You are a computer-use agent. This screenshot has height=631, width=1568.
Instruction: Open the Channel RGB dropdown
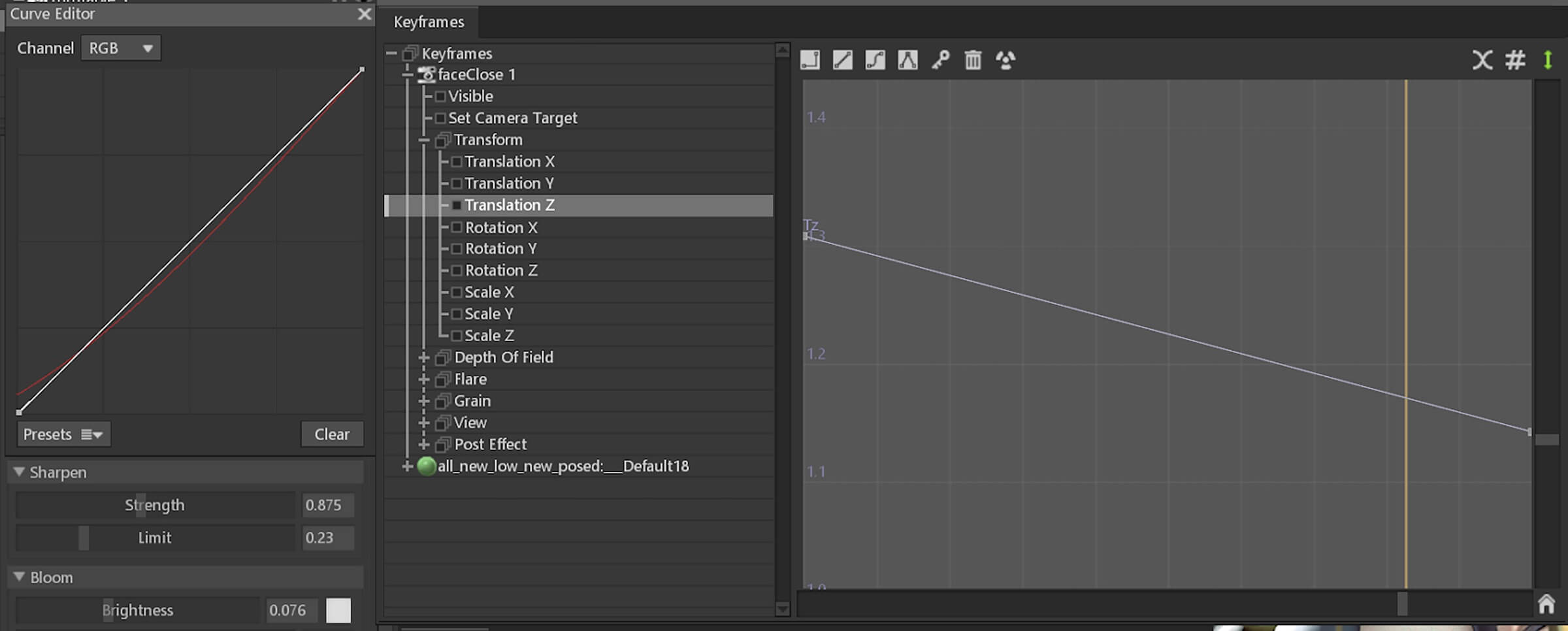coord(121,48)
